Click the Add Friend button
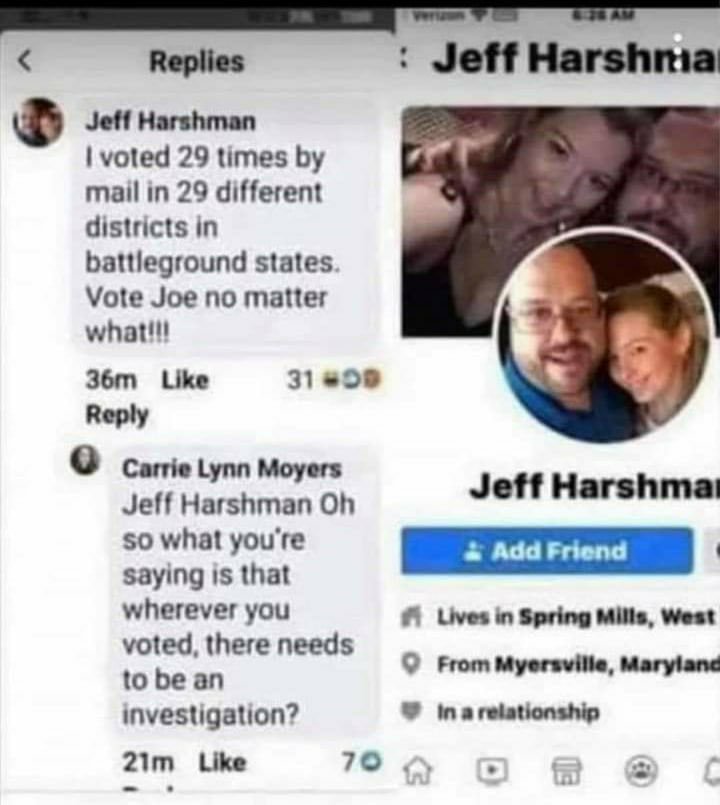This screenshot has height=805, width=720. pyautogui.click(x=547, y=550)
